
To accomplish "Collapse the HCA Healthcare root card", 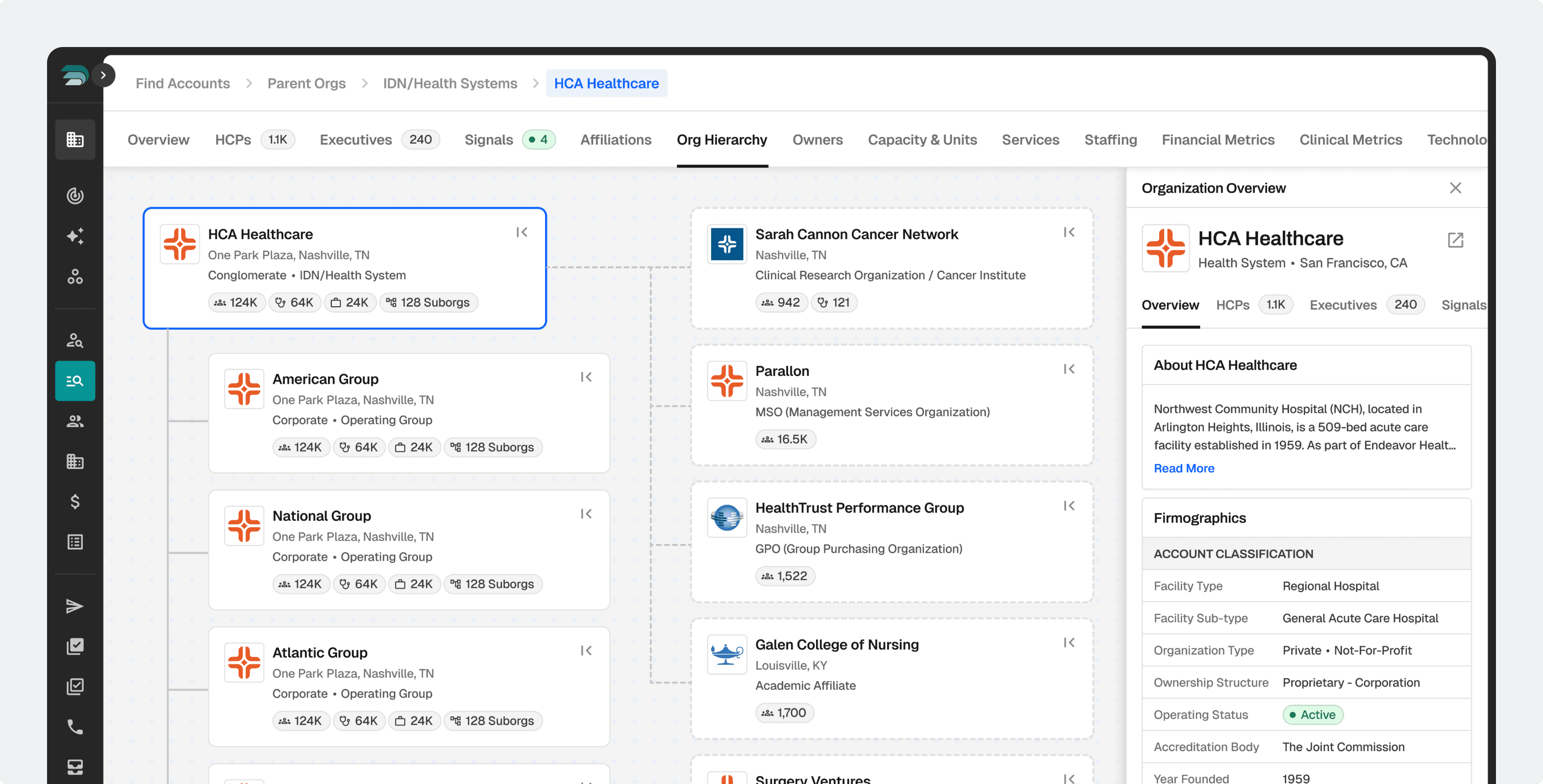I will tap(522, 232).
